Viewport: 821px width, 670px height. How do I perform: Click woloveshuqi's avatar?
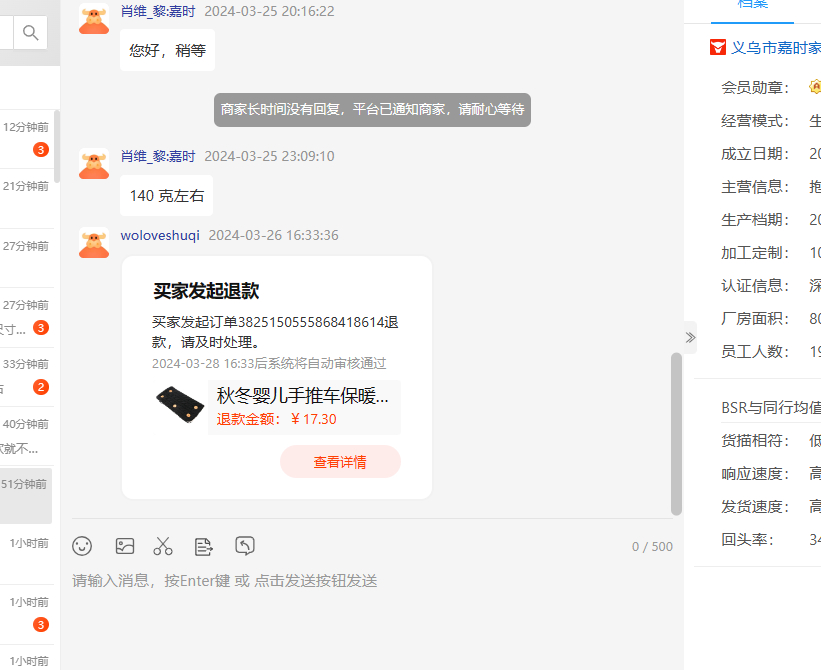click(94, 242)
